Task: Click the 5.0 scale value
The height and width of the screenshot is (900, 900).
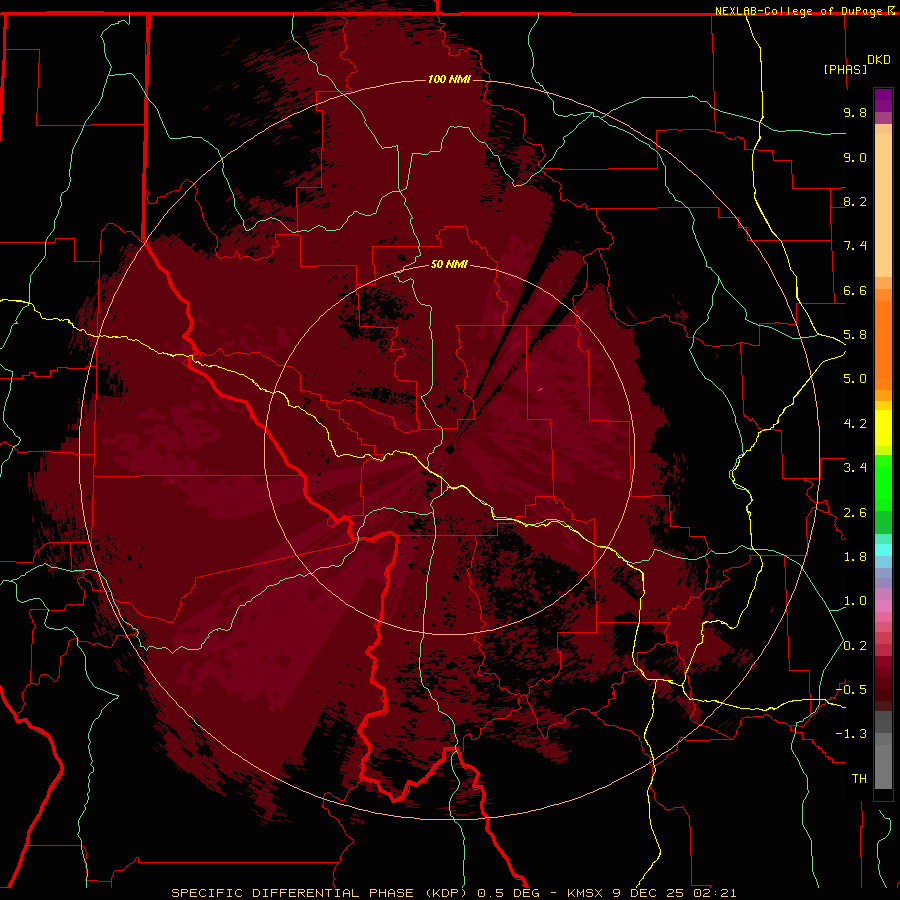Action: point(855,379)
